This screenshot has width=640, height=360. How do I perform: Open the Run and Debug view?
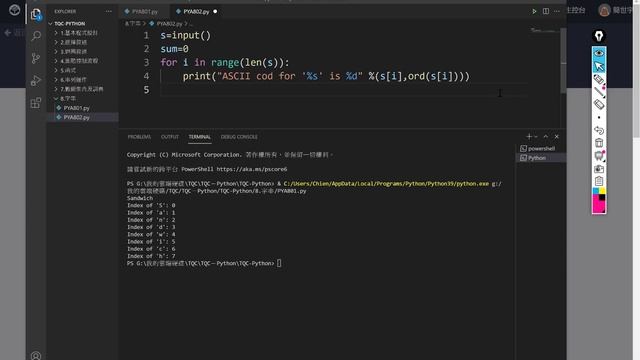coord(36,80)
